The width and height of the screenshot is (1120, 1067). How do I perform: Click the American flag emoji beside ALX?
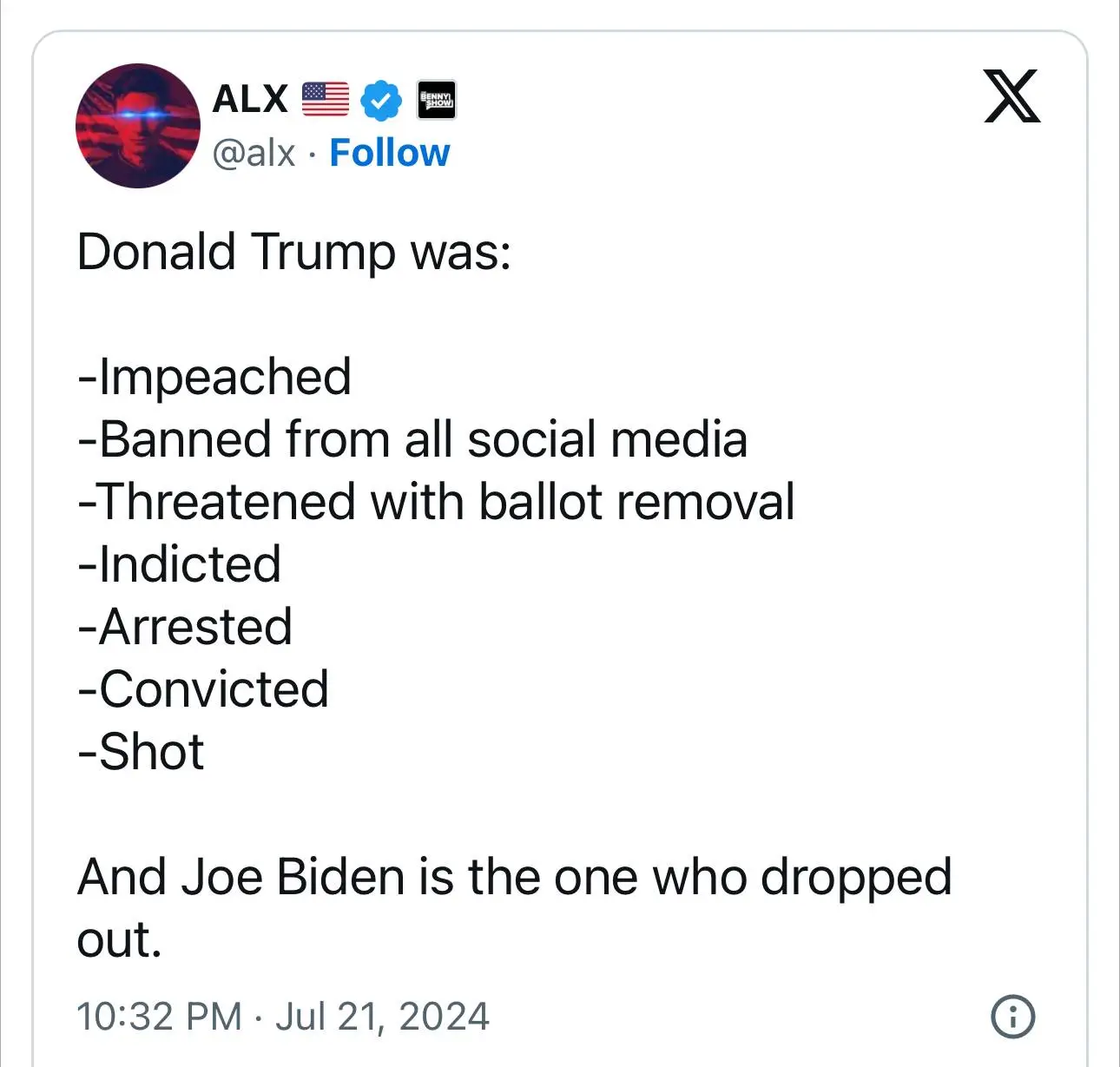coord(326,99)
